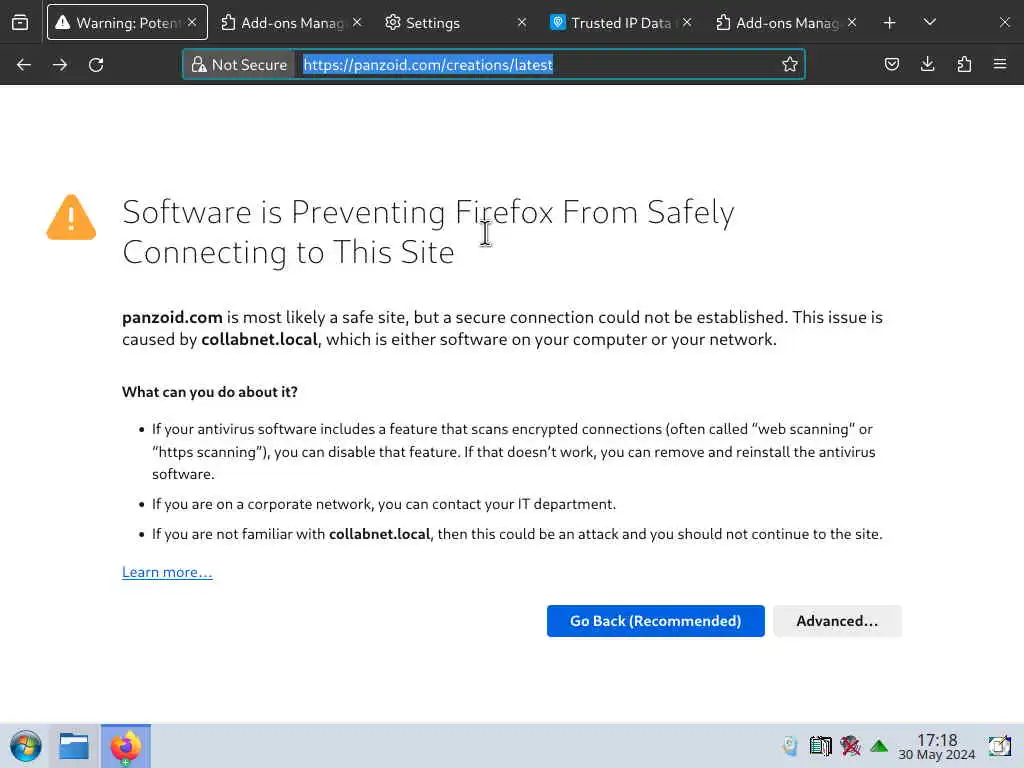Viewport: 1024px width, 768px height.
Task: Open a new tab with plus button
Action: [889, 23]
